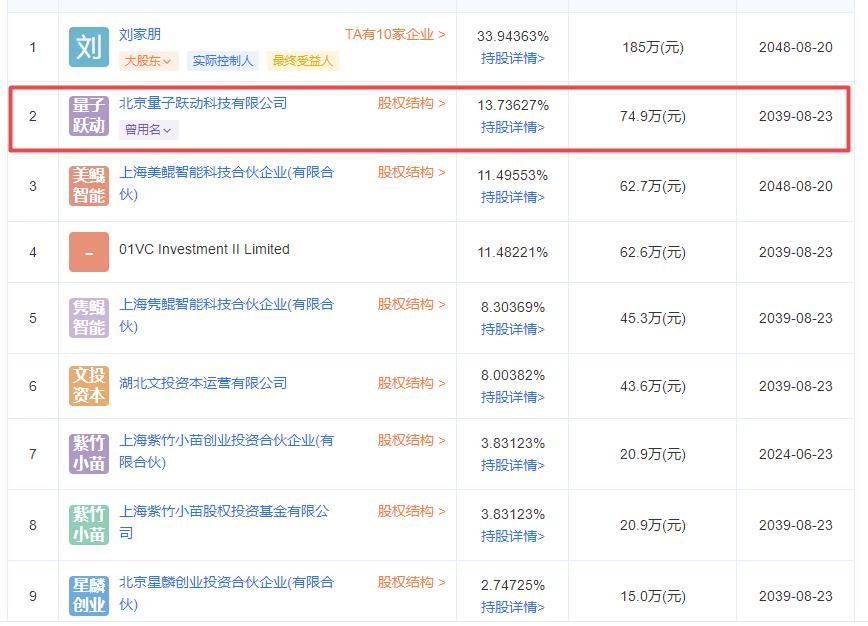Click the 文投资本 logo icon
868x626 pixels.
point(89,386)
